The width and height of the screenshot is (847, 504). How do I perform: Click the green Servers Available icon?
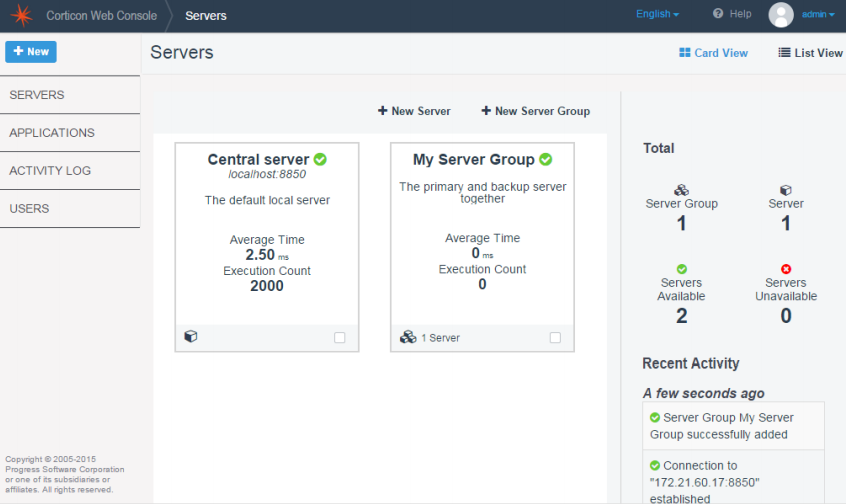682,269
